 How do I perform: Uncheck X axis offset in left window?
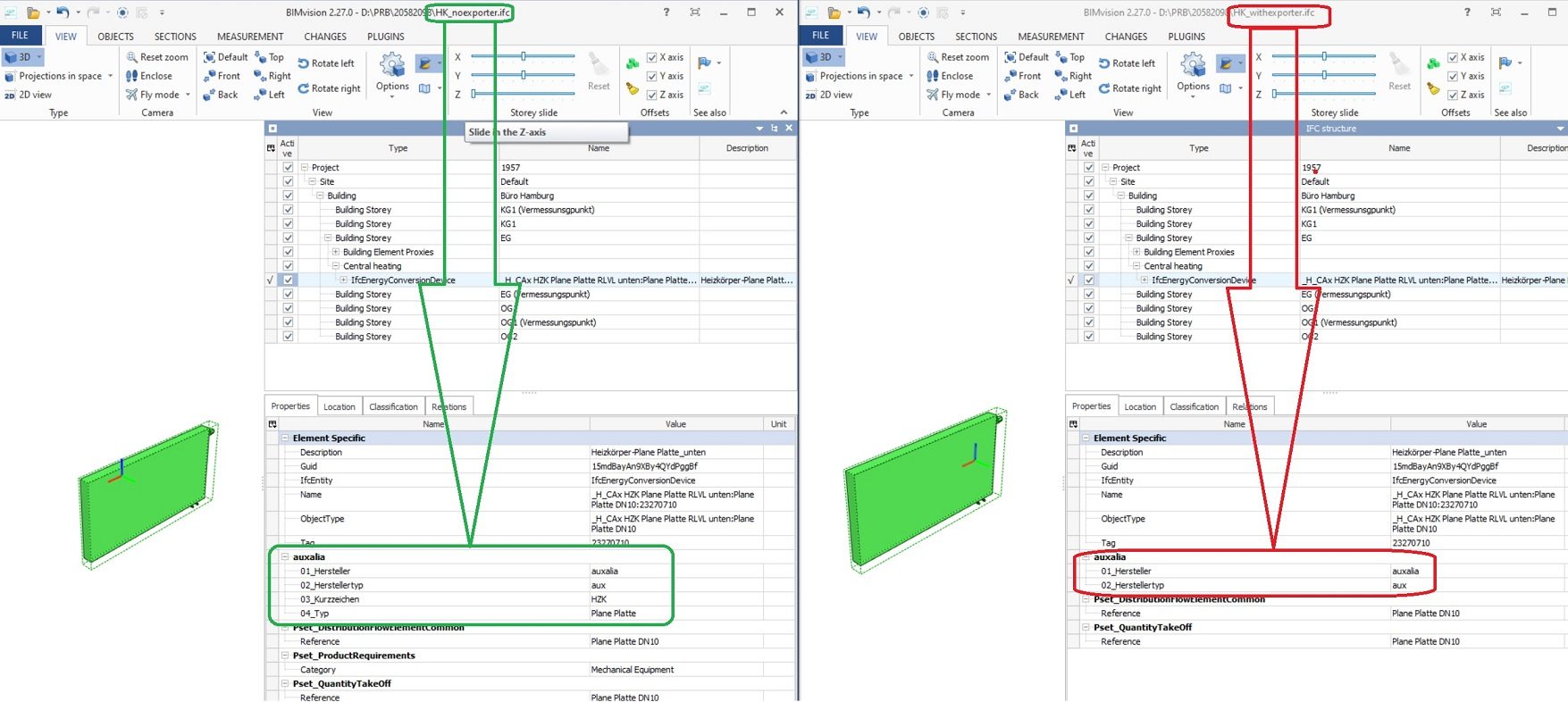coord(652,57)
